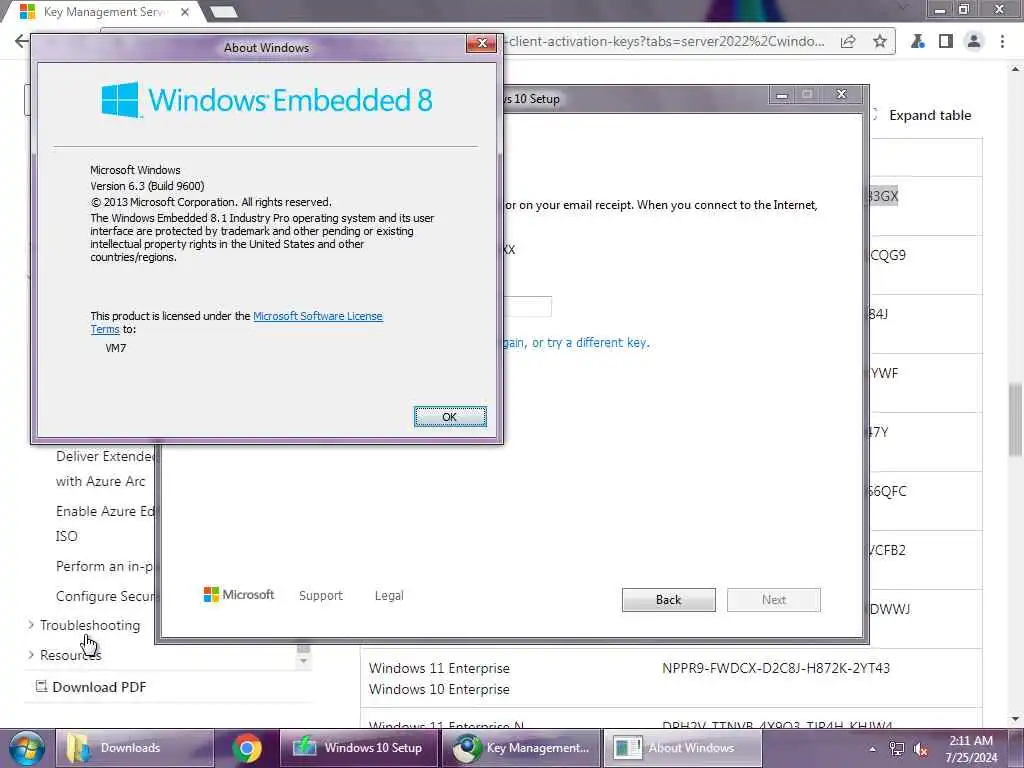1024x768 pixels.
Task: Switch to Windows 10 Setup taskbar button
Action: [x=359, y=748]
